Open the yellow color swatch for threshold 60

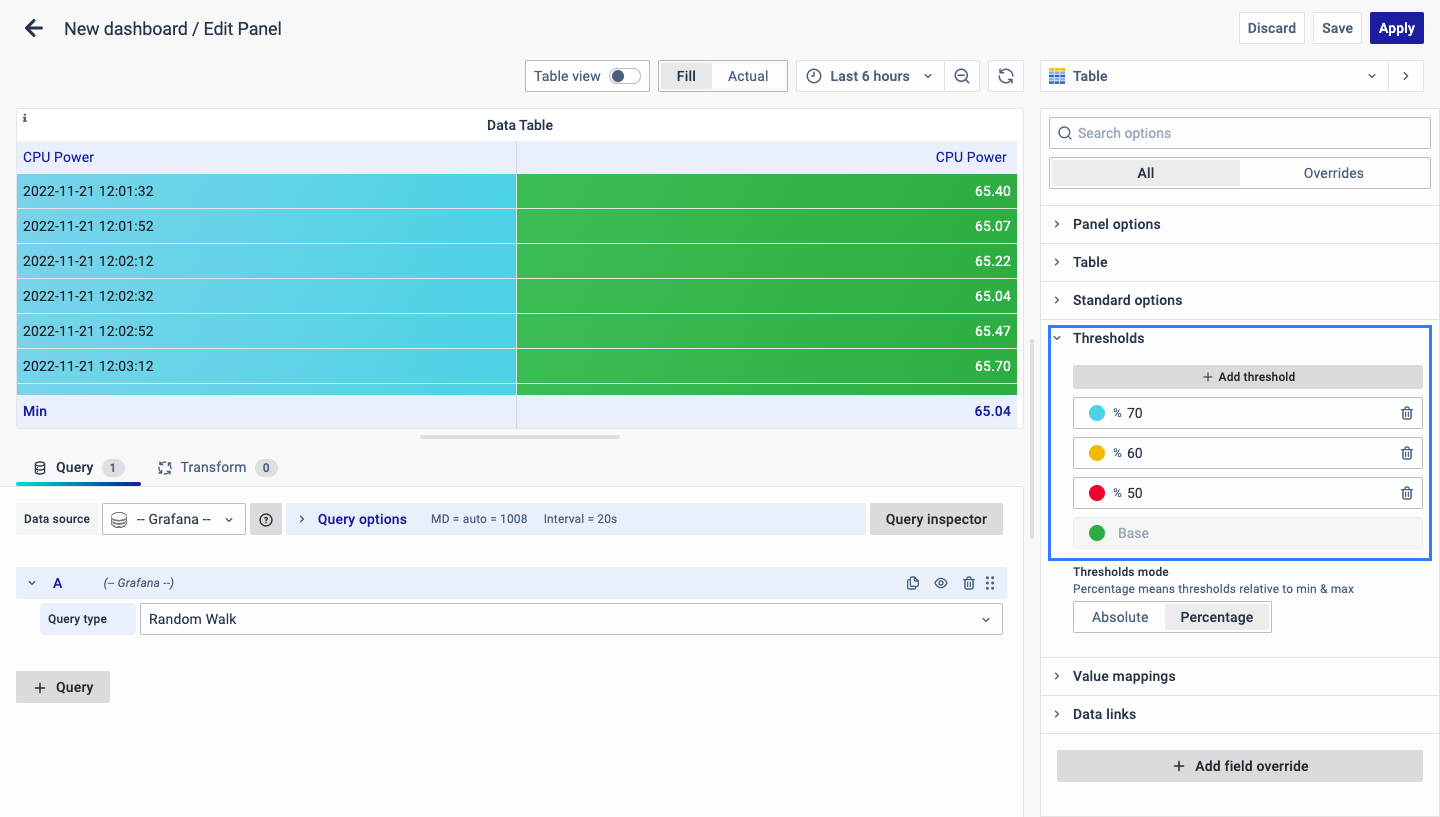[x=1096, y=453]
